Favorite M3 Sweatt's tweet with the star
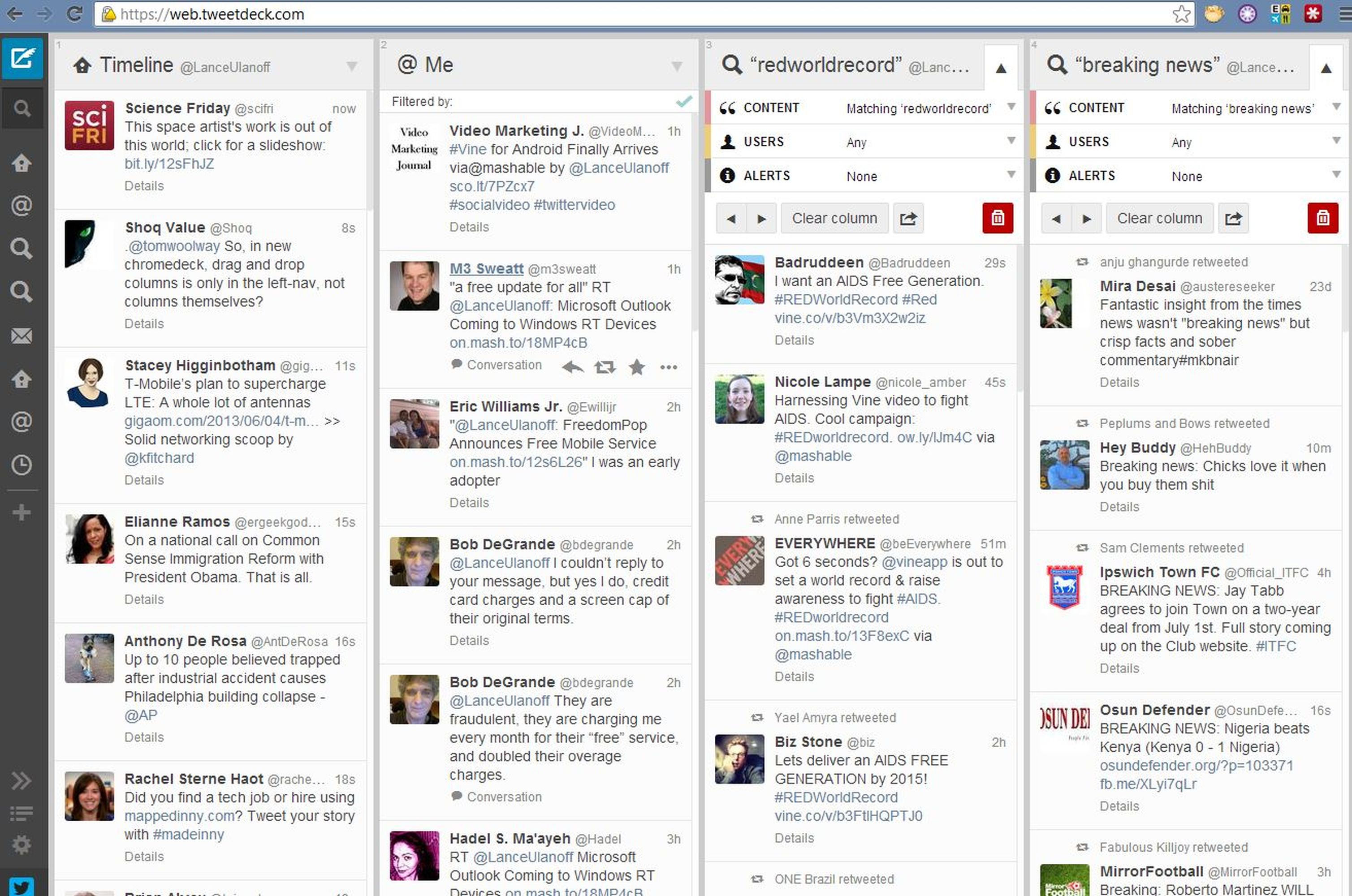Image resolution: width=1352 pixels, height=896 pixels. 637,367
